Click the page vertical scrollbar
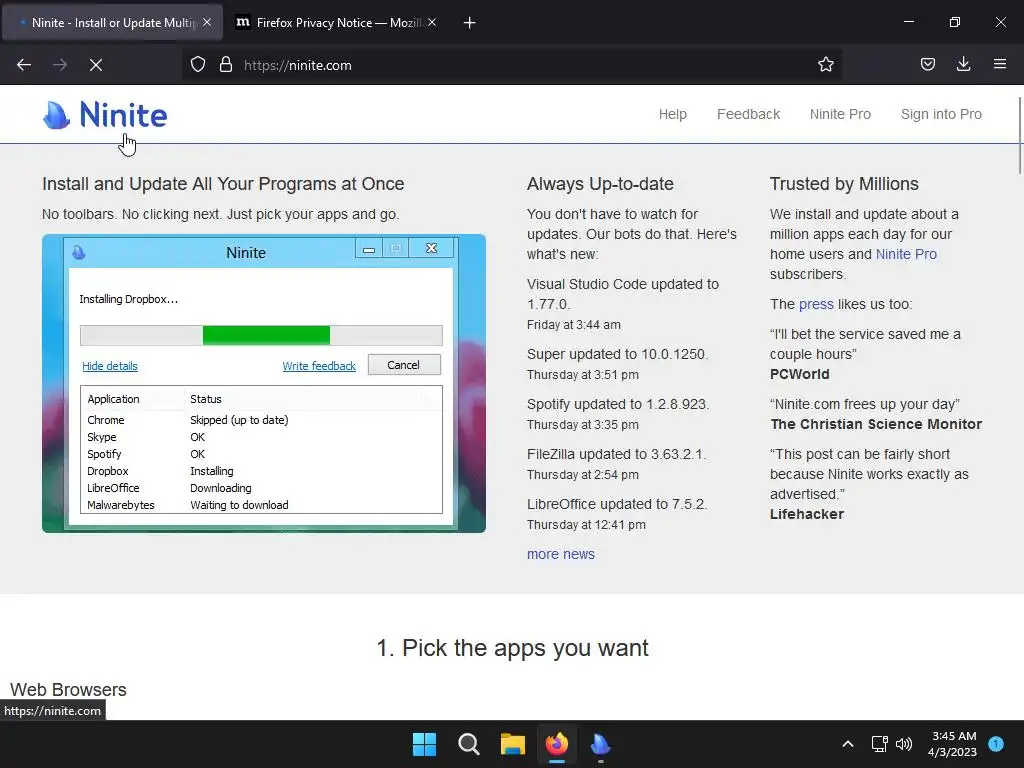The width and height of the screenshot is (1024, 768). pyautogui.click(x=1019, y=136)
